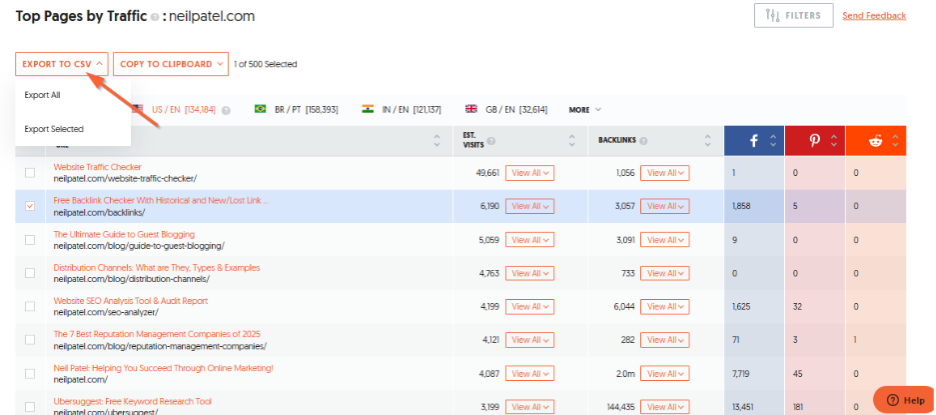Select the US / EN country tab
The image size is (936, 415).
183,110
